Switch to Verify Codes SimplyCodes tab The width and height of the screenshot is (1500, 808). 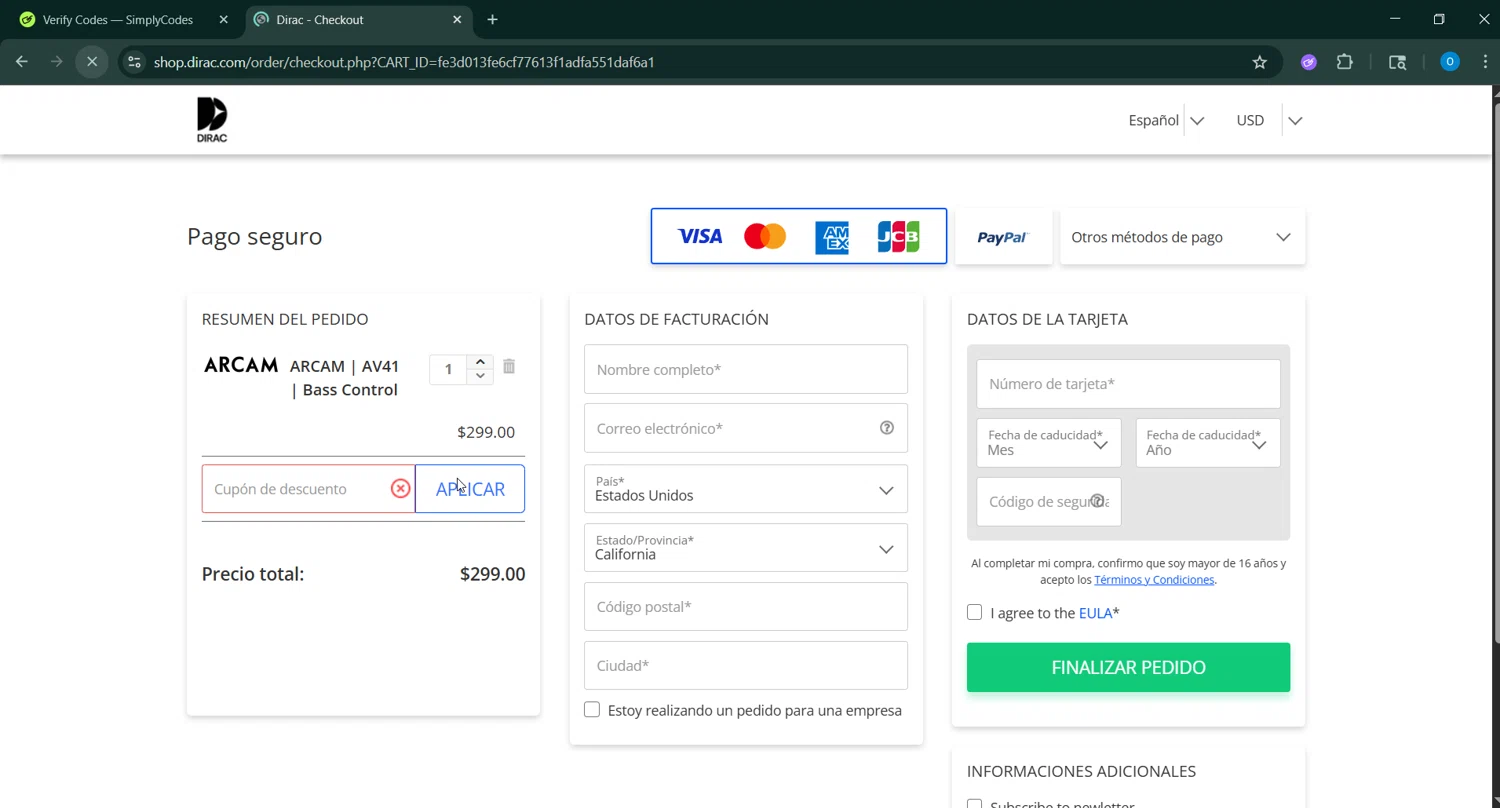(x=120, y=19)
